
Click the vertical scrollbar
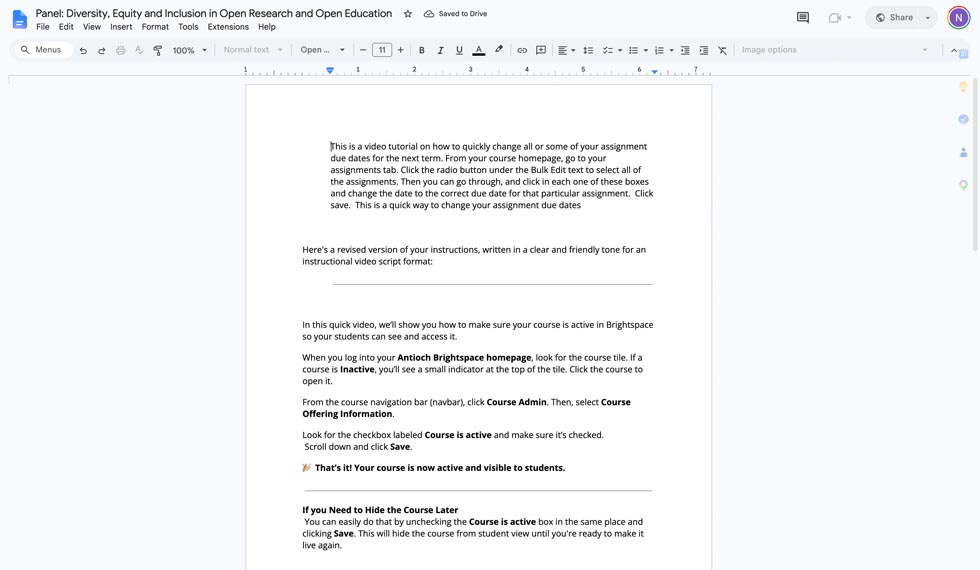(975, 162)
